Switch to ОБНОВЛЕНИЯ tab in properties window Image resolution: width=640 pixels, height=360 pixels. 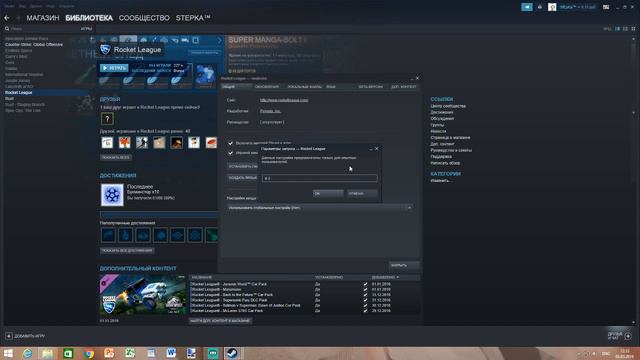267,87
